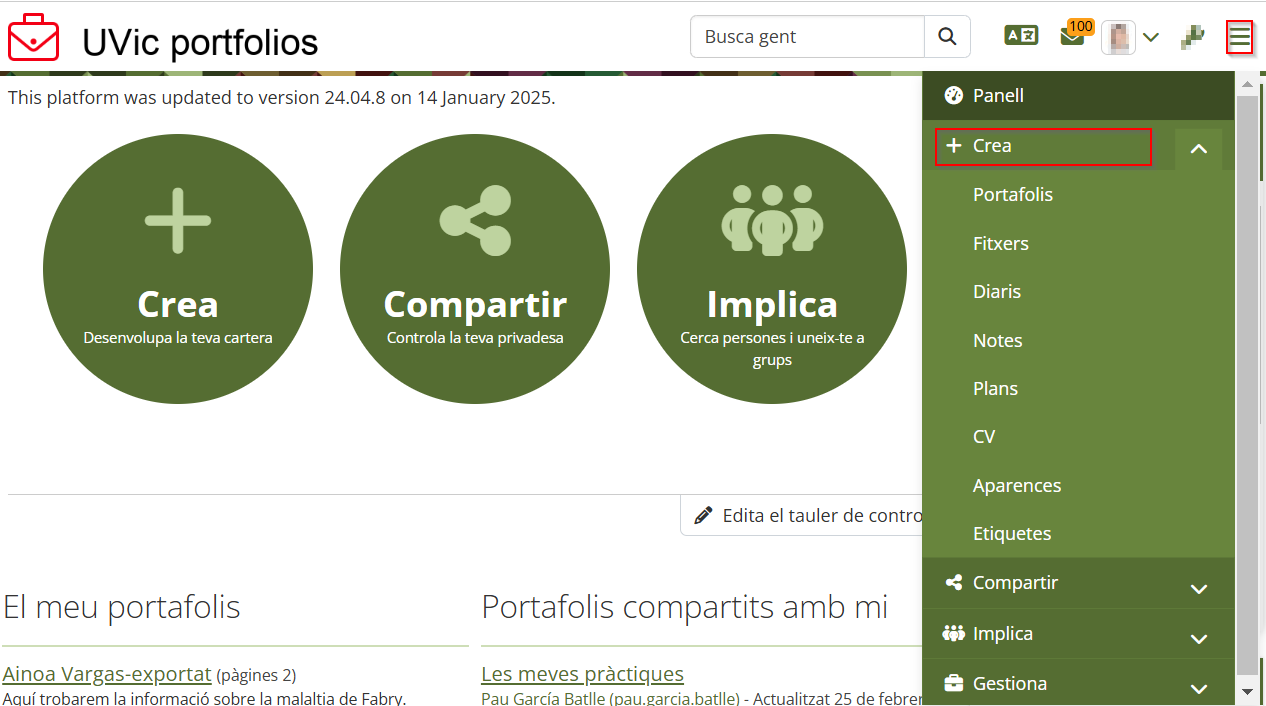Image resolution: width=1266 pixels, height=706 pixels.
Task: Open the language selector icon
Action: 1021,36
